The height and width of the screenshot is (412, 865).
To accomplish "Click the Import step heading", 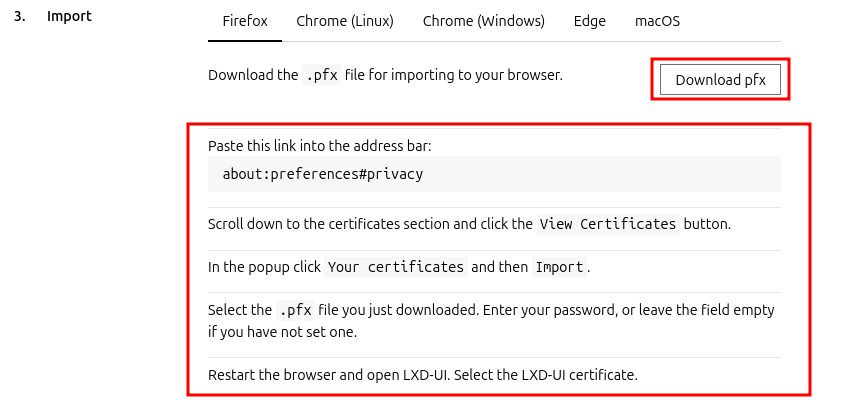I will coord(70,16).
